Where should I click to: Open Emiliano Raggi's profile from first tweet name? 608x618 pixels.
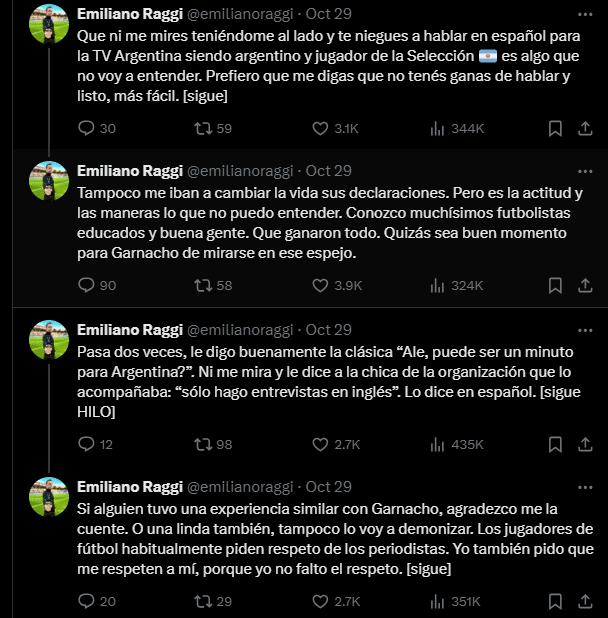point(129,14)
